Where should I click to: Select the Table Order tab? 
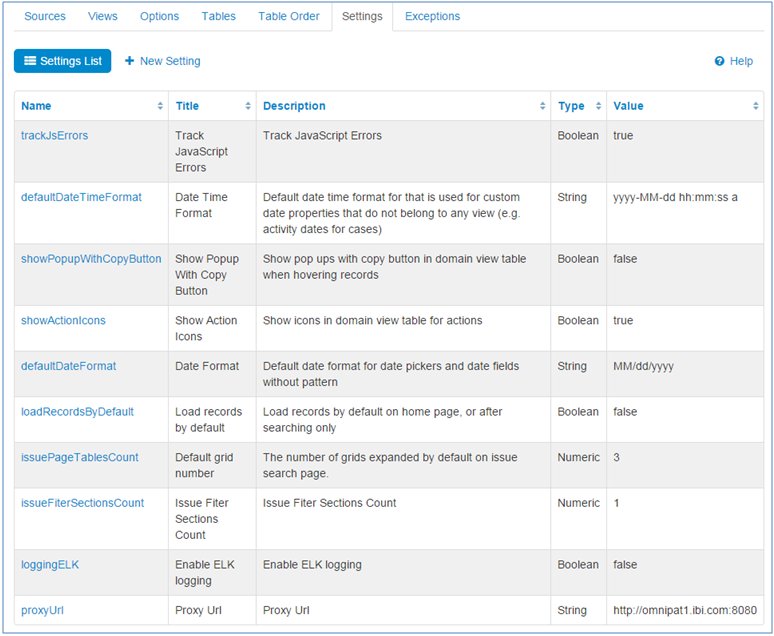click(289, 17)
